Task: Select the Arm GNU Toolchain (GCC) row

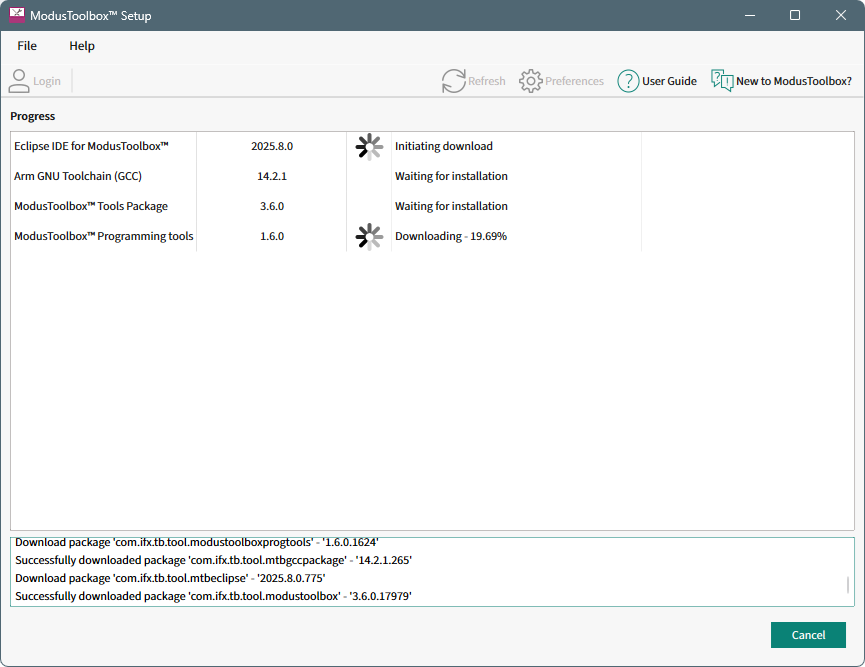Action: click(328, 176)
